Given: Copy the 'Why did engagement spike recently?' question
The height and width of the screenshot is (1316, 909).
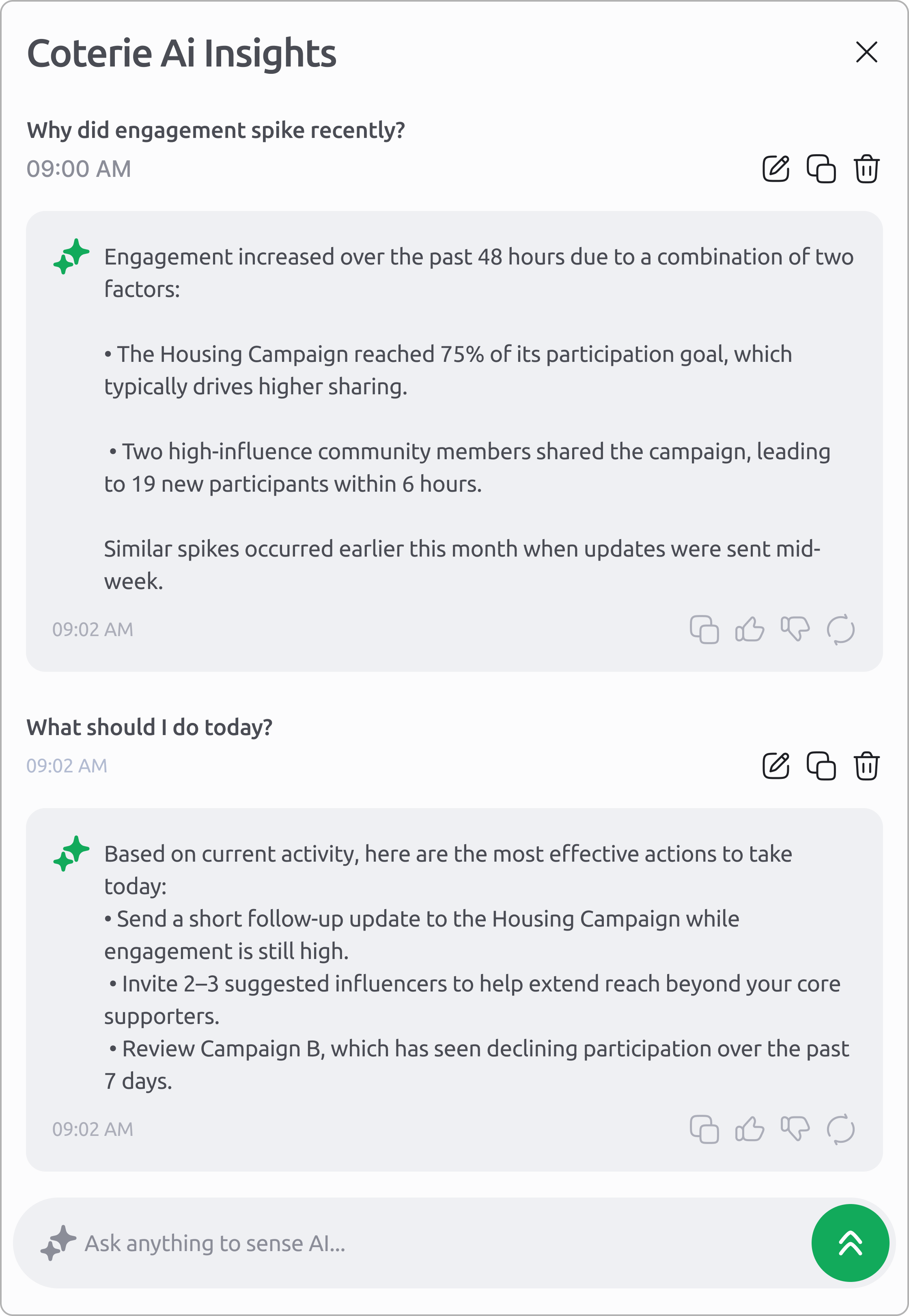Looking at the screenshot, I should pos(821,168).
